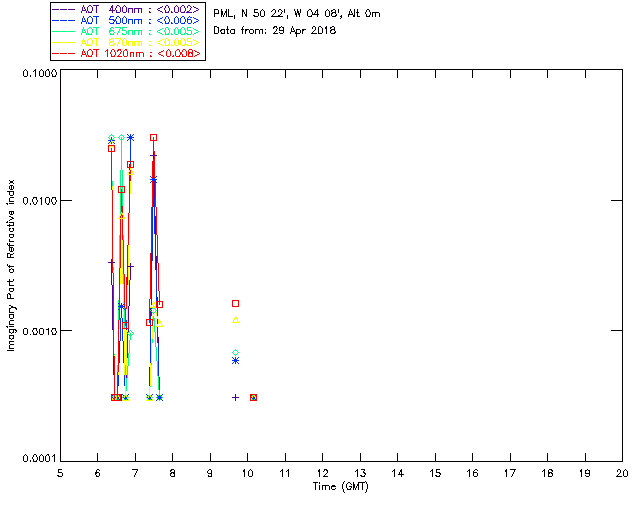This screenshot has width=640, height=512.
Task: Click the x-axis tick label 6
Action: coord(98,473)
